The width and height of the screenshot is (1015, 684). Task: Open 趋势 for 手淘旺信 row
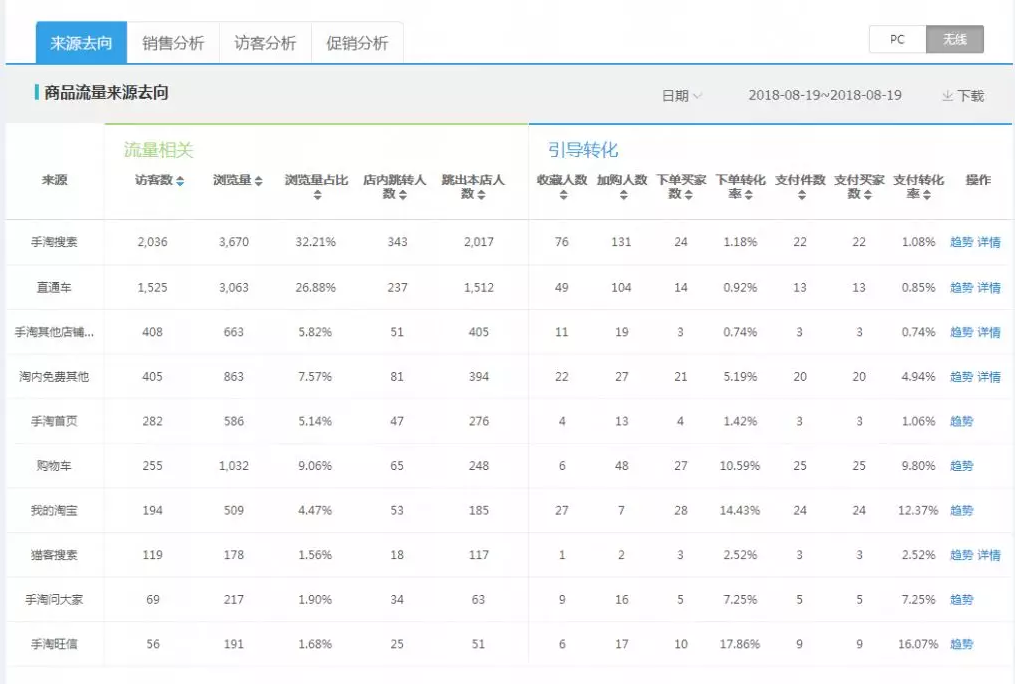[x=961, y=645]
